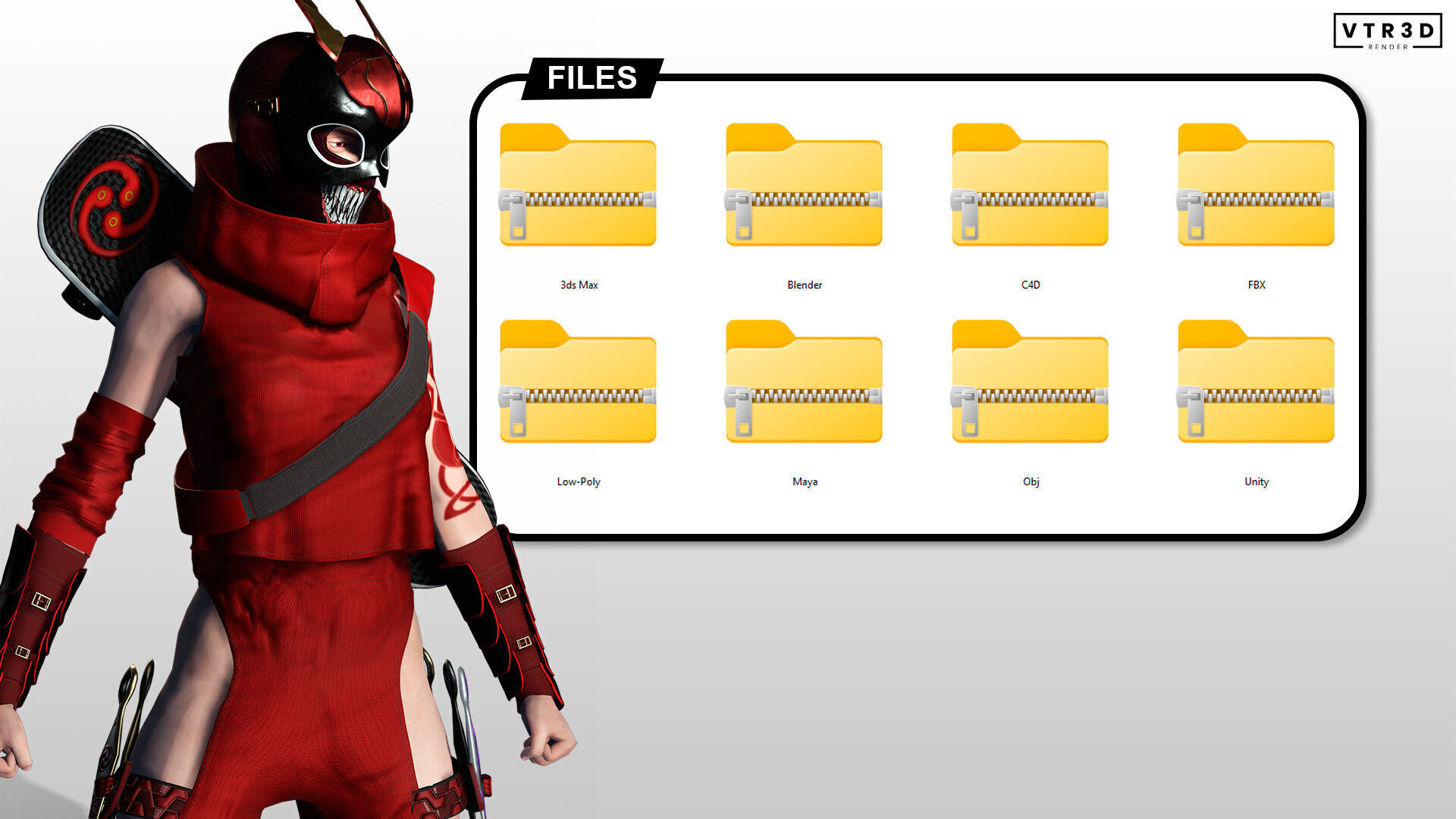Screen dimensions: 1456x819
Task: Select the 'FBX' file name label
Action: point(1257,285)
